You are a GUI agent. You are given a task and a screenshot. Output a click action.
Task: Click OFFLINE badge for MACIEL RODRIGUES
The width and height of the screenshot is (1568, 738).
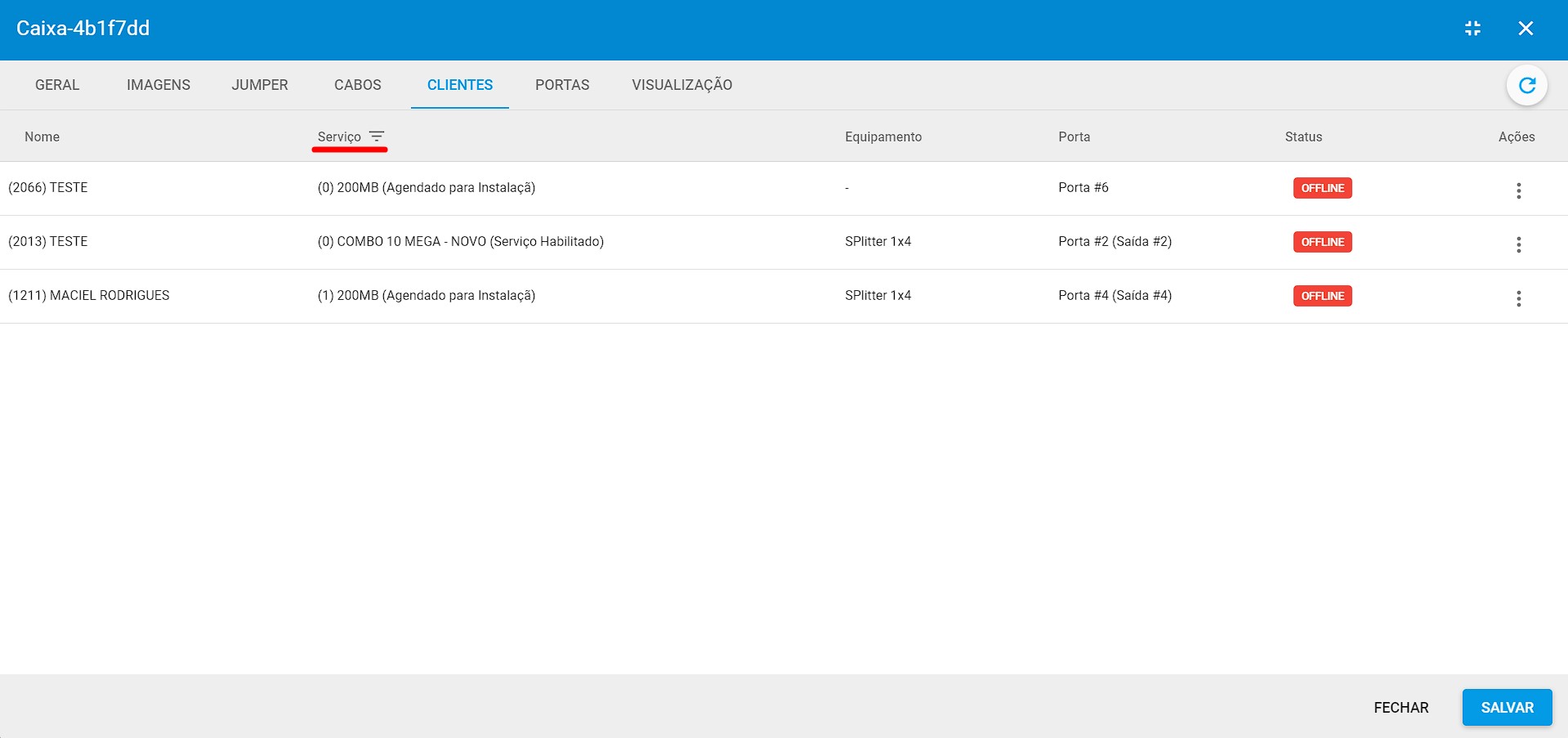click(x=1322, y=296)
